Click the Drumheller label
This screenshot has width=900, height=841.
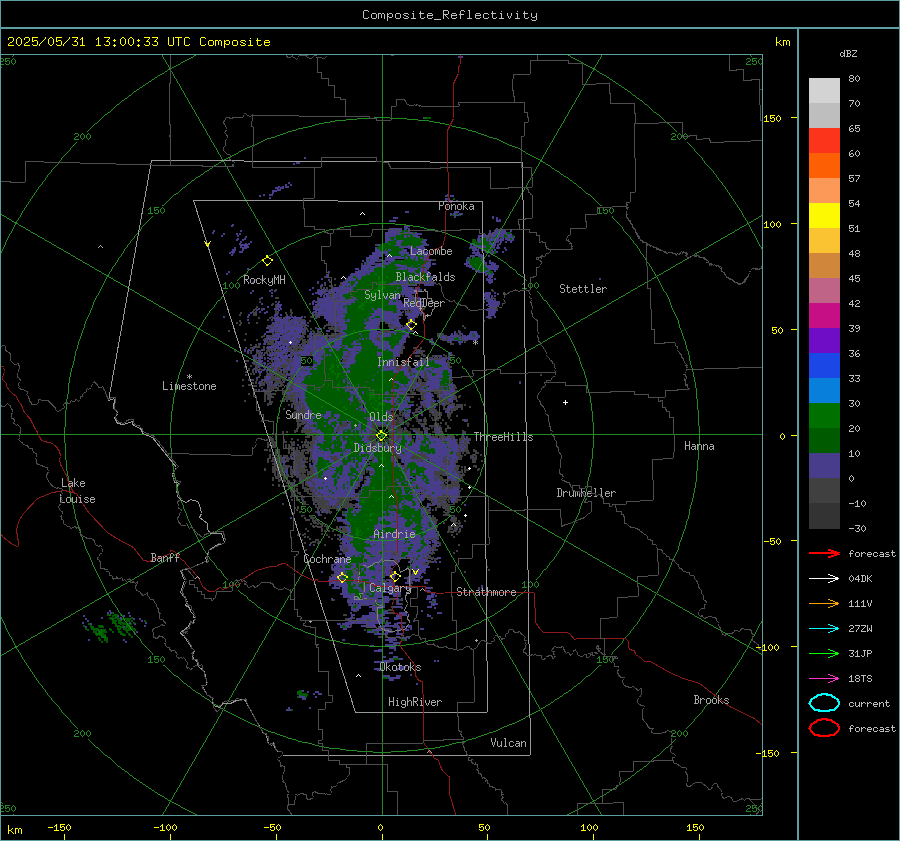tap(586, 493)
